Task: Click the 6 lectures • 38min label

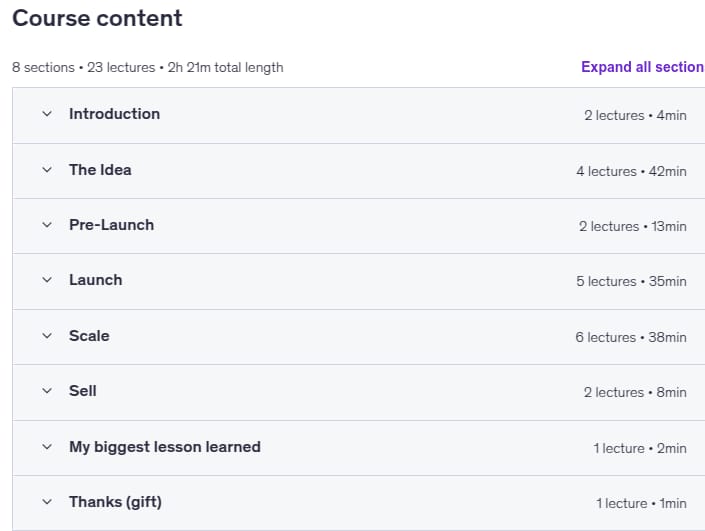Action: pyautogui.click(x=631, y=337)
